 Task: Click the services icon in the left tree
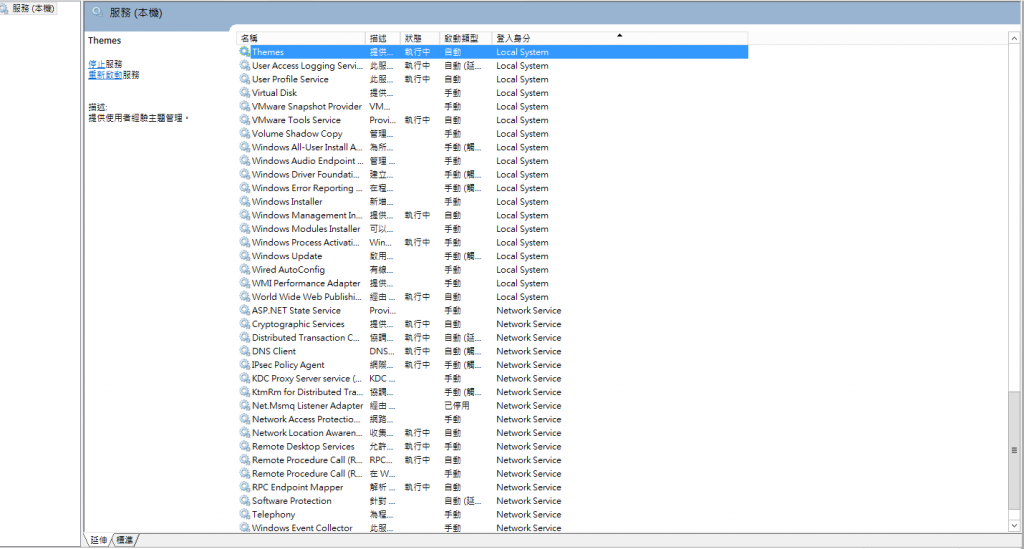pos(5,8)
